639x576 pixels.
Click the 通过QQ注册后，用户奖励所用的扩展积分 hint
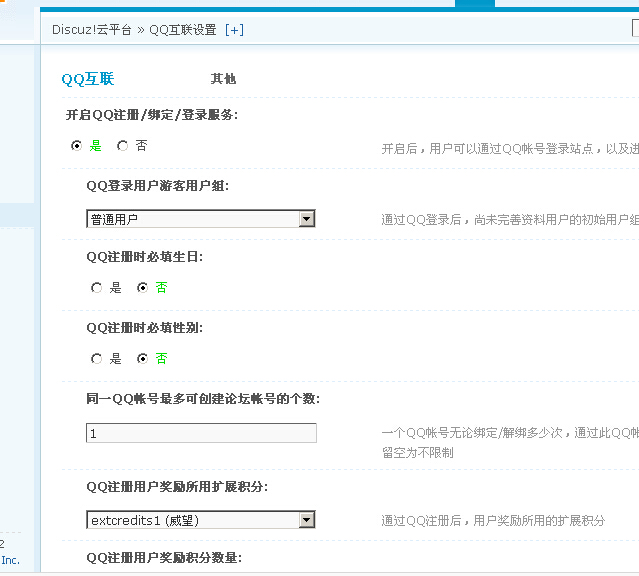click(494, 521)
